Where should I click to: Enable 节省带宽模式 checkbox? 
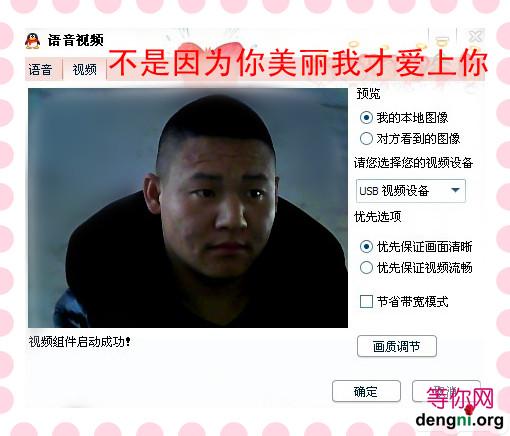[366, 302]
